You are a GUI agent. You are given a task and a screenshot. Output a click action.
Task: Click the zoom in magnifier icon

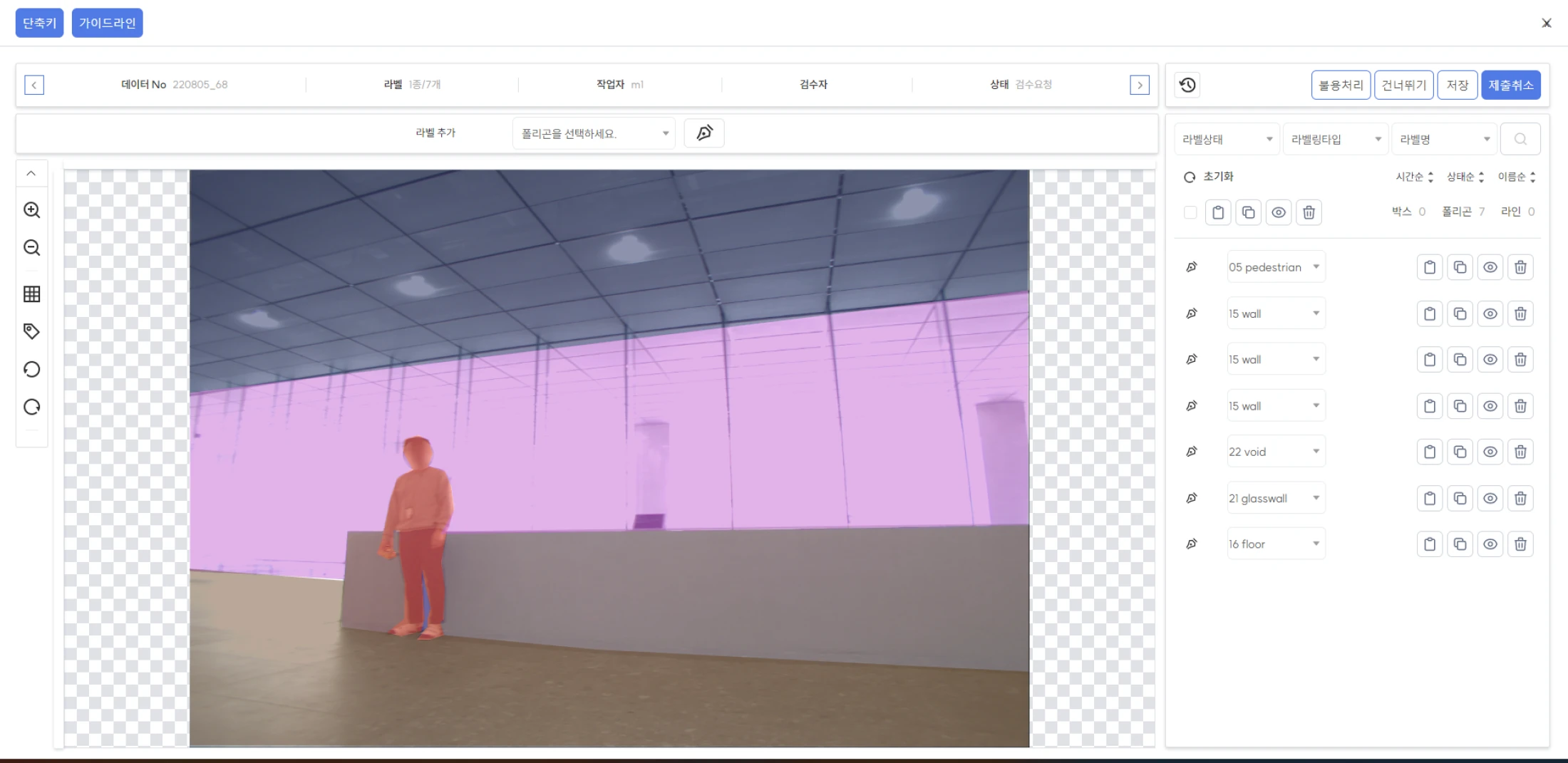click(x=31, y=210)
